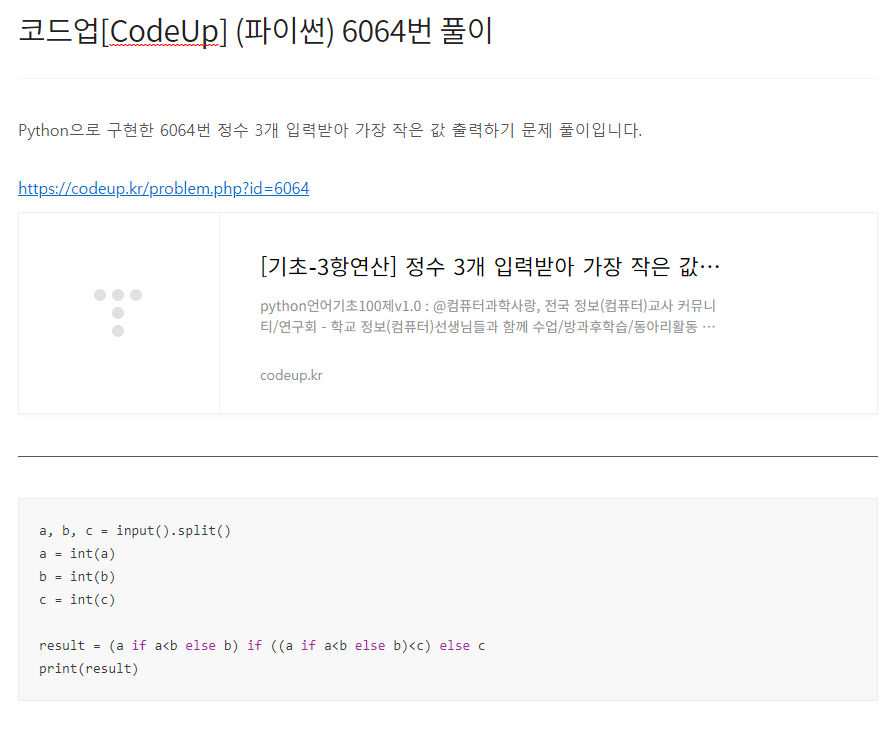Viewport: 893px width, 731px height.
Task: Click the code line 'b = int(b)'
Action: click(77, 577)
